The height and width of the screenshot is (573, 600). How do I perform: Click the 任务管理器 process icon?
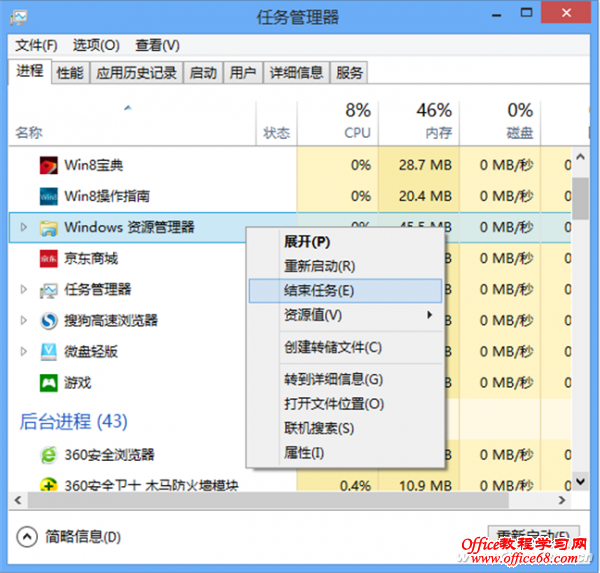(49, 290)
